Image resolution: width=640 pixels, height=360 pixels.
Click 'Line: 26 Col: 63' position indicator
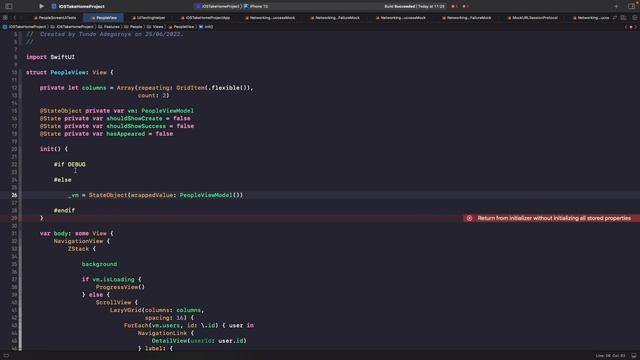coord(611,356)
